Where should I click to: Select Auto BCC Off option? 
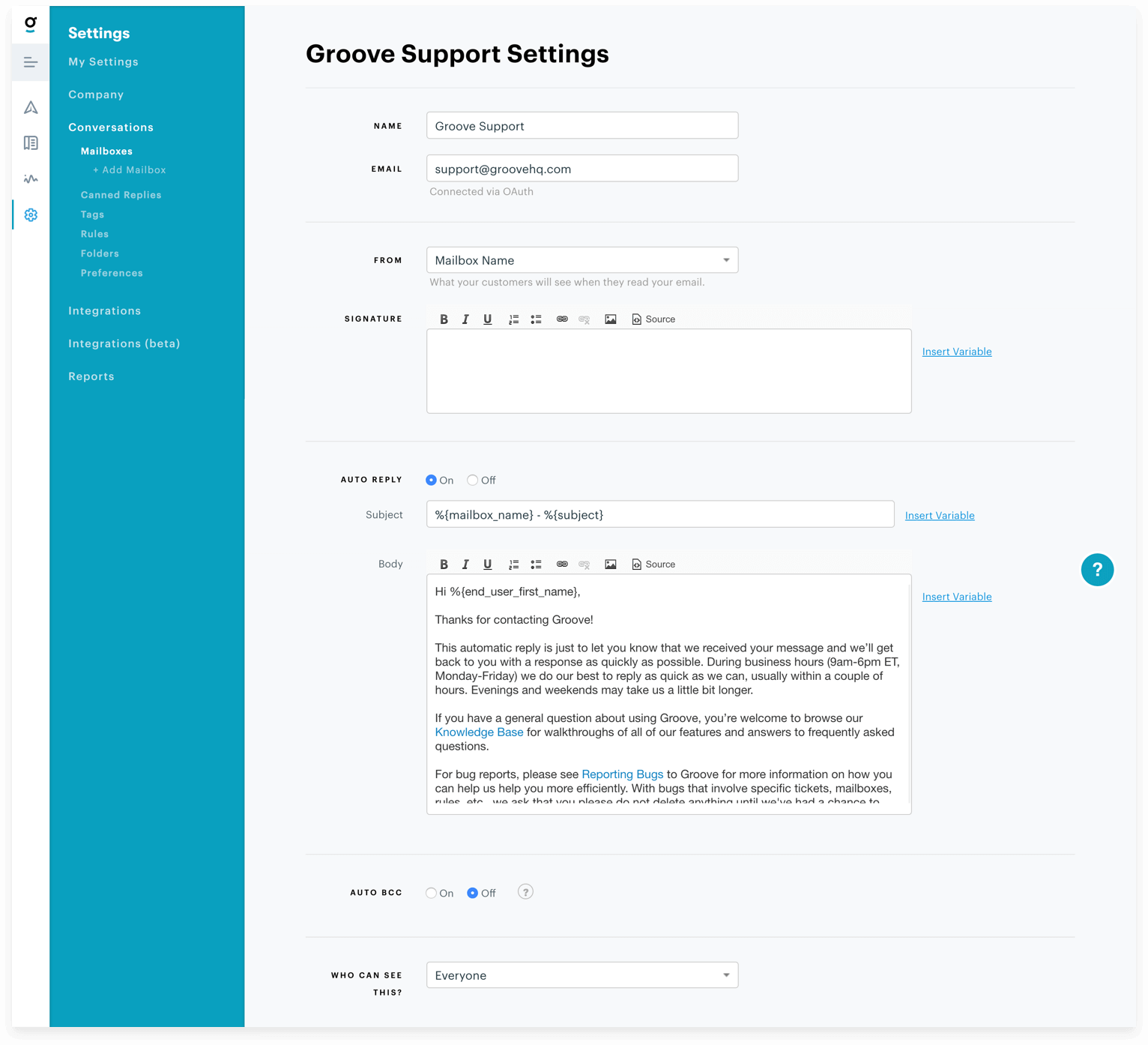tap(472, 894)
